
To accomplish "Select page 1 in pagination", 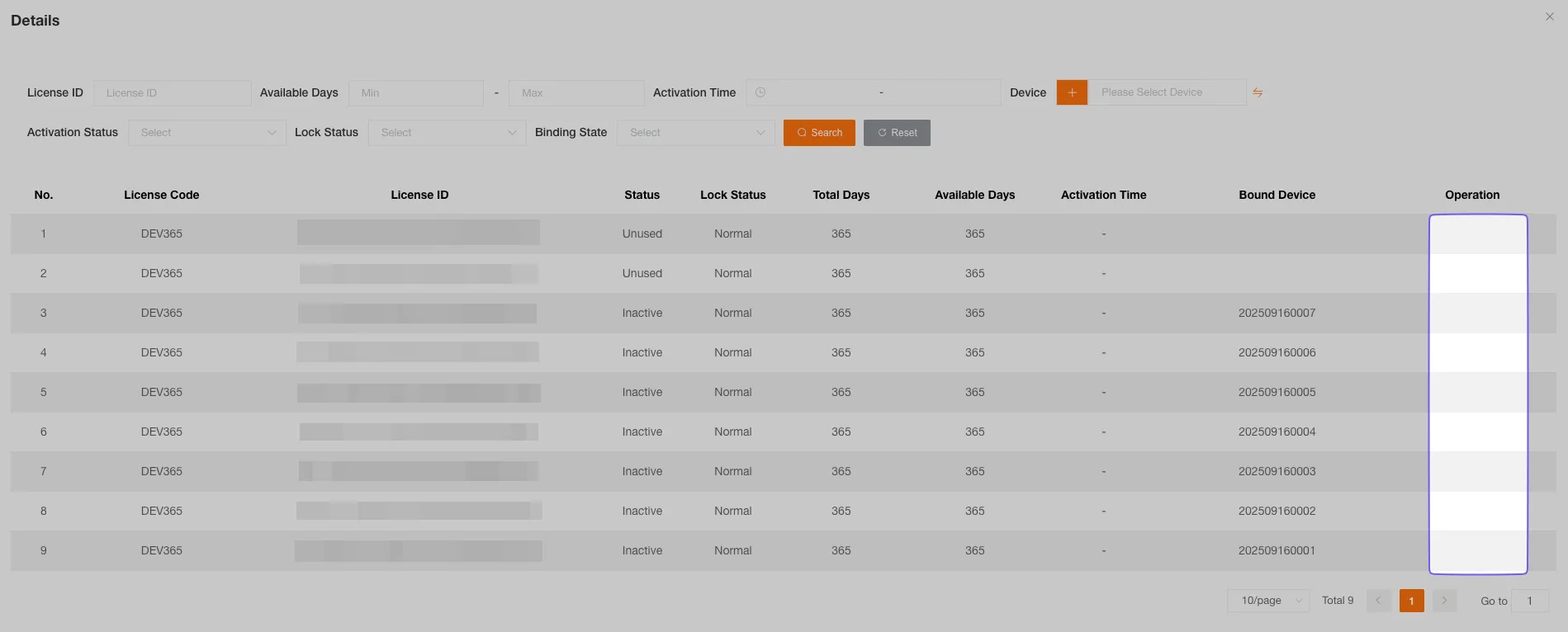I will (x=1411, y=601).
